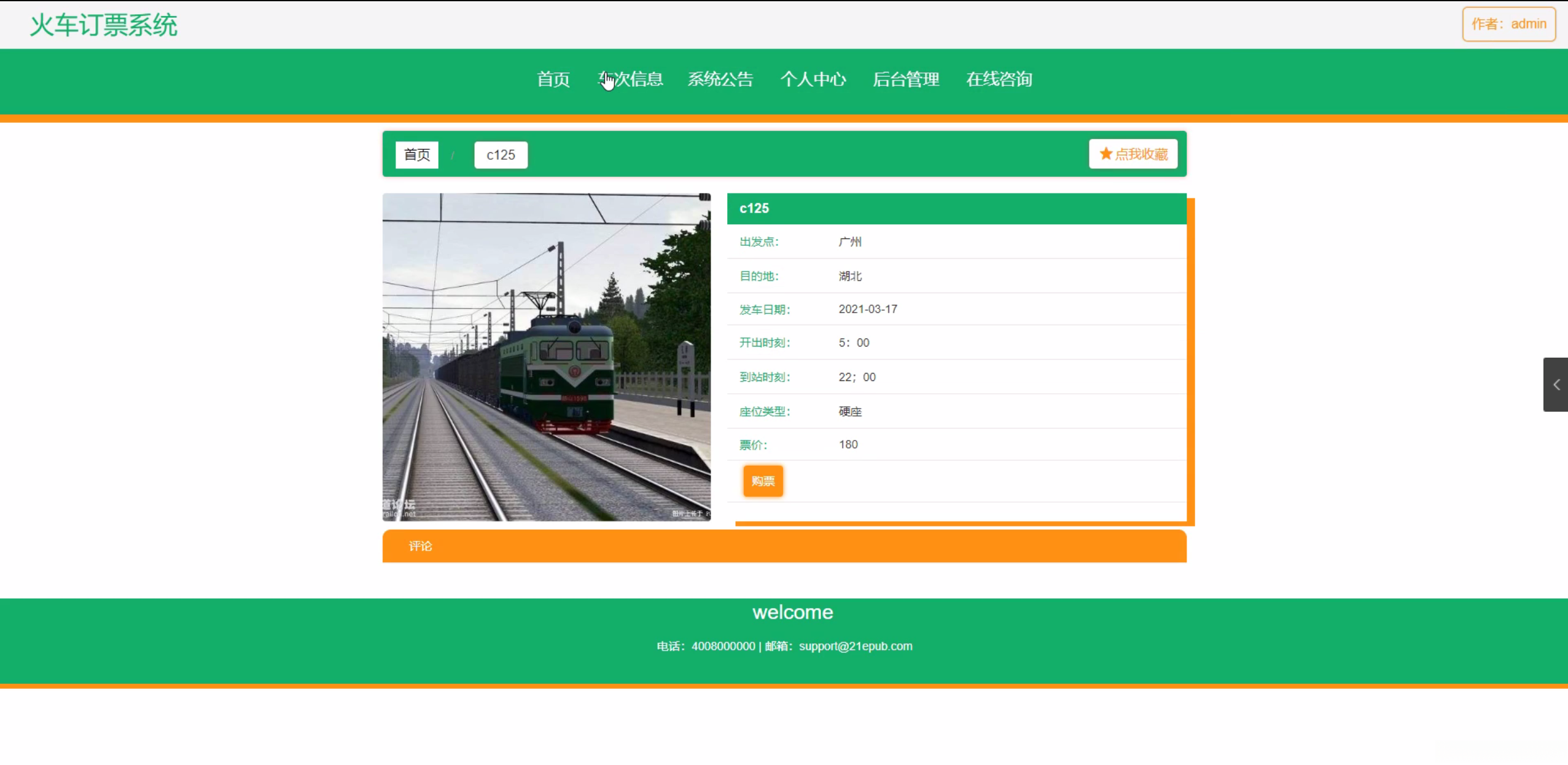1568x765 pixels.
Task: Go to 车次信息 in navigation bar
Action: coord(631,79)
